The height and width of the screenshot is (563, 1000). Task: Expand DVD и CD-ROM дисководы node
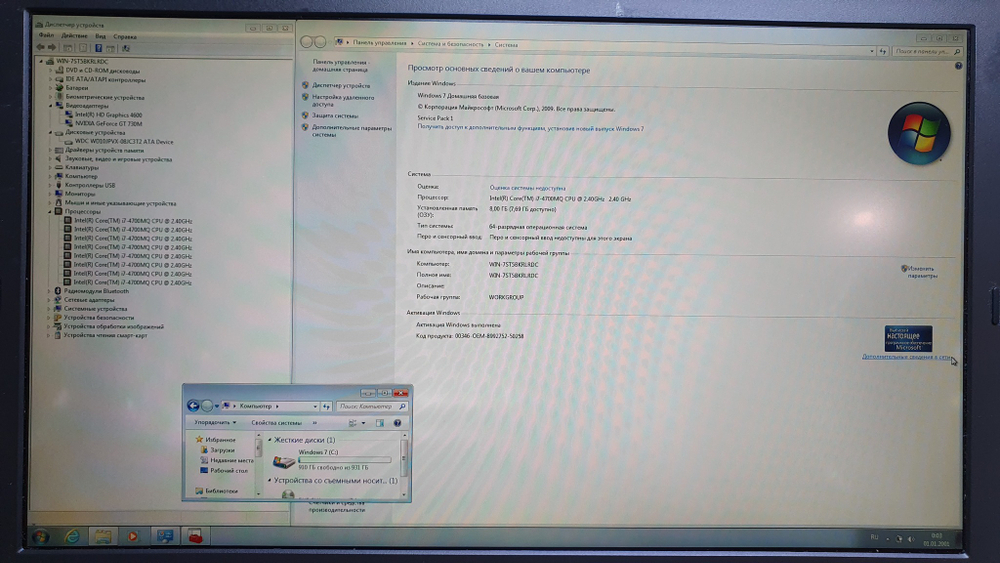(51, 71)
